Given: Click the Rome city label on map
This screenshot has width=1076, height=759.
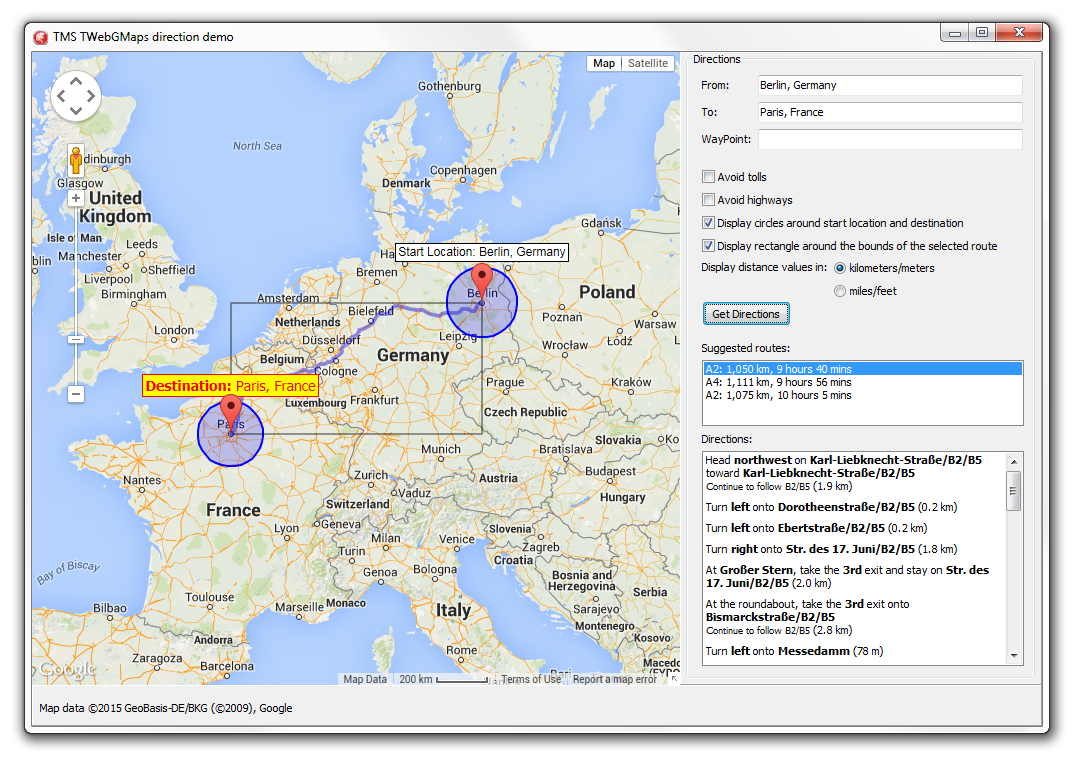Looking at the screenshot, I should (x=461, y=650).
